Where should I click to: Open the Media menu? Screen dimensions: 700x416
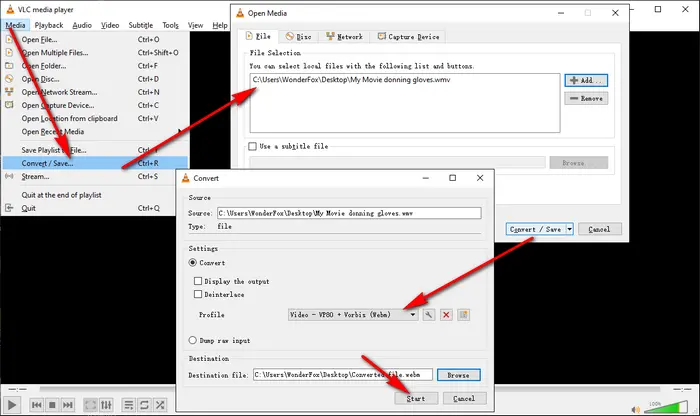(16, 25)
